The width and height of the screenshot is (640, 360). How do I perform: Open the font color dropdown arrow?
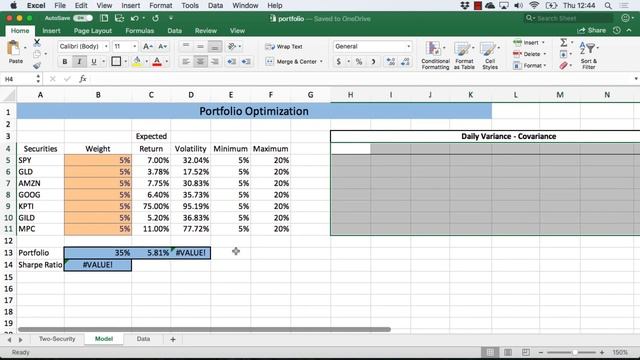[x=167, y=62]
